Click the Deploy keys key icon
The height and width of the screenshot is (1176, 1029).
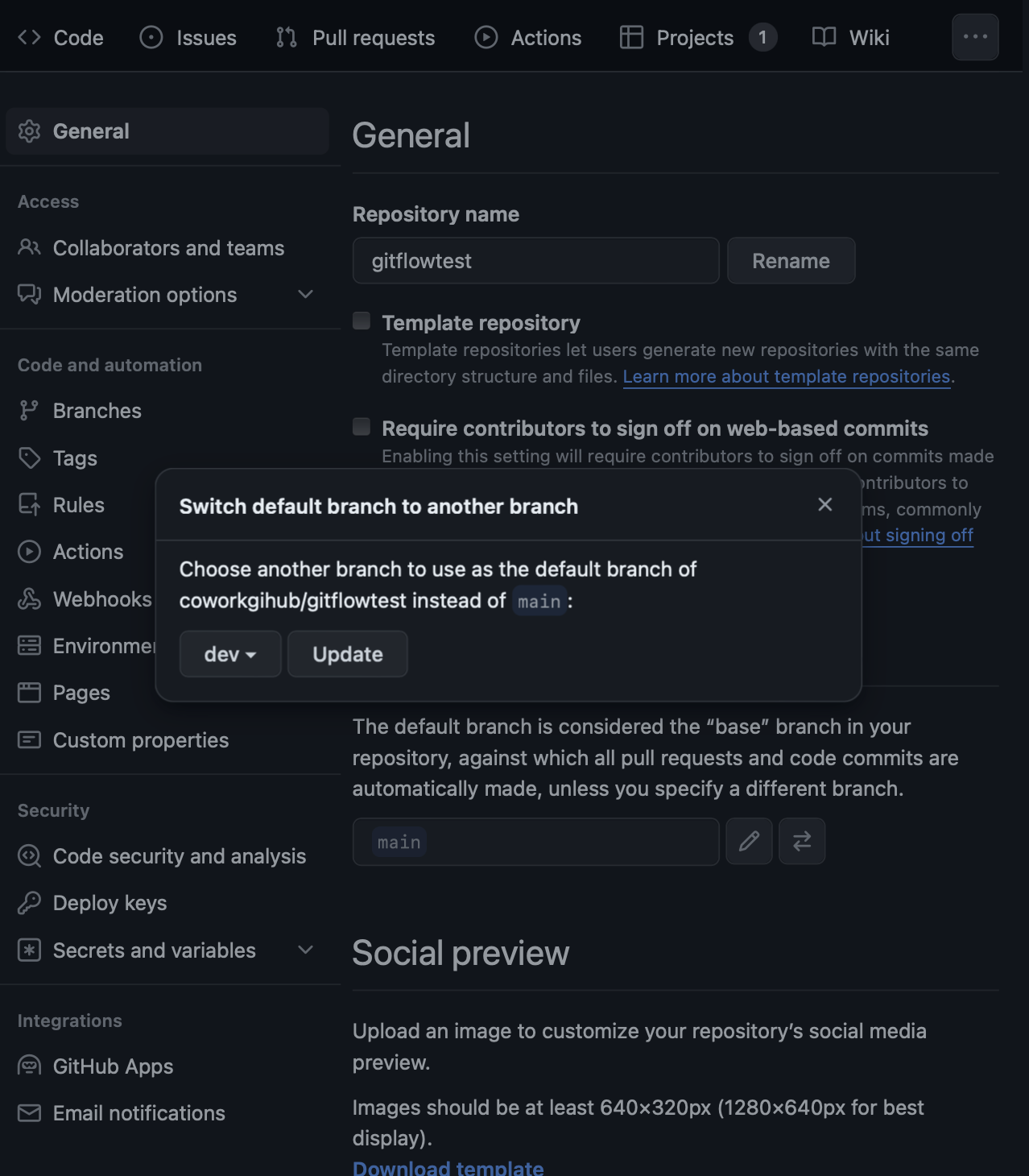(29, 903)
